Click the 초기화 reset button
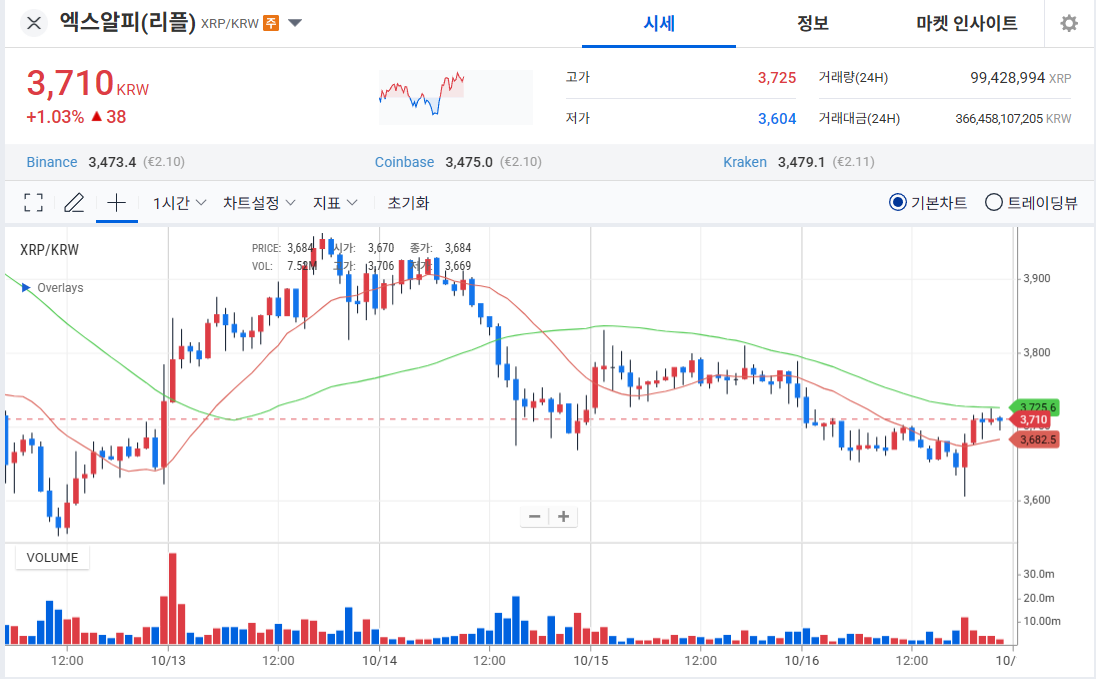1096x679 pixels. 408,203
